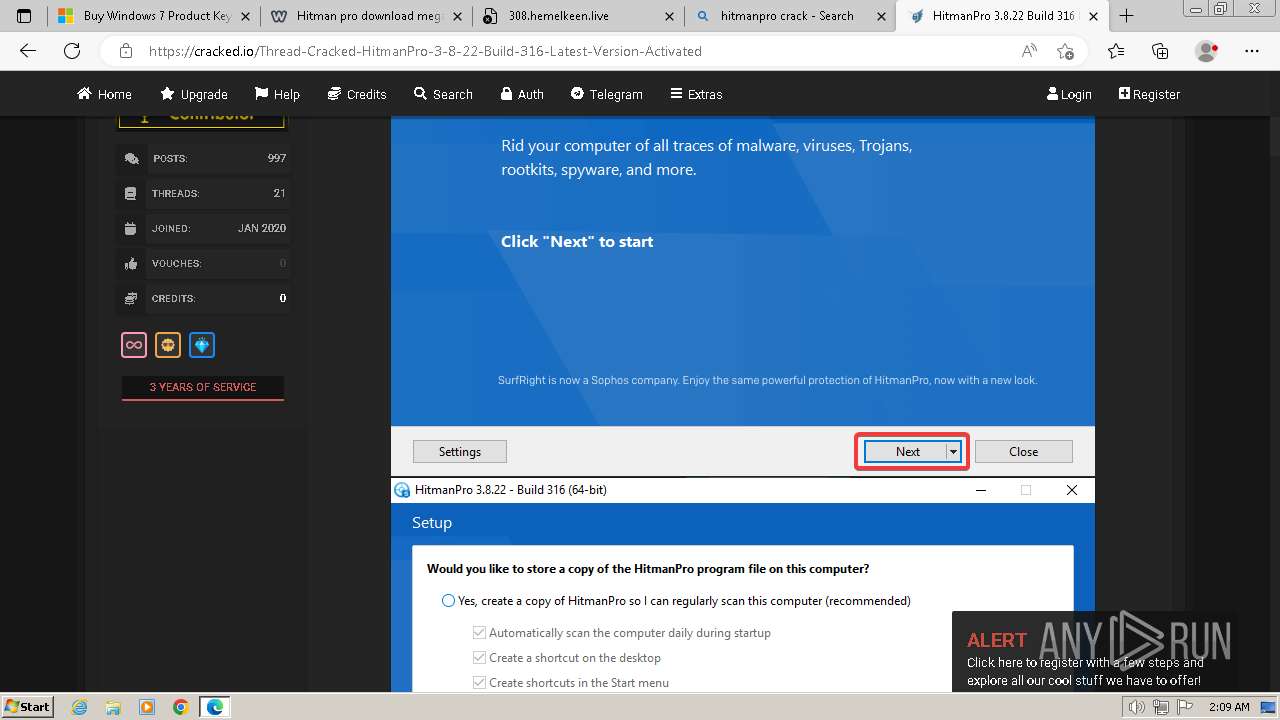Click the orange user badge icon
This screenshot has height=720, width=1280.
point(168,345)
